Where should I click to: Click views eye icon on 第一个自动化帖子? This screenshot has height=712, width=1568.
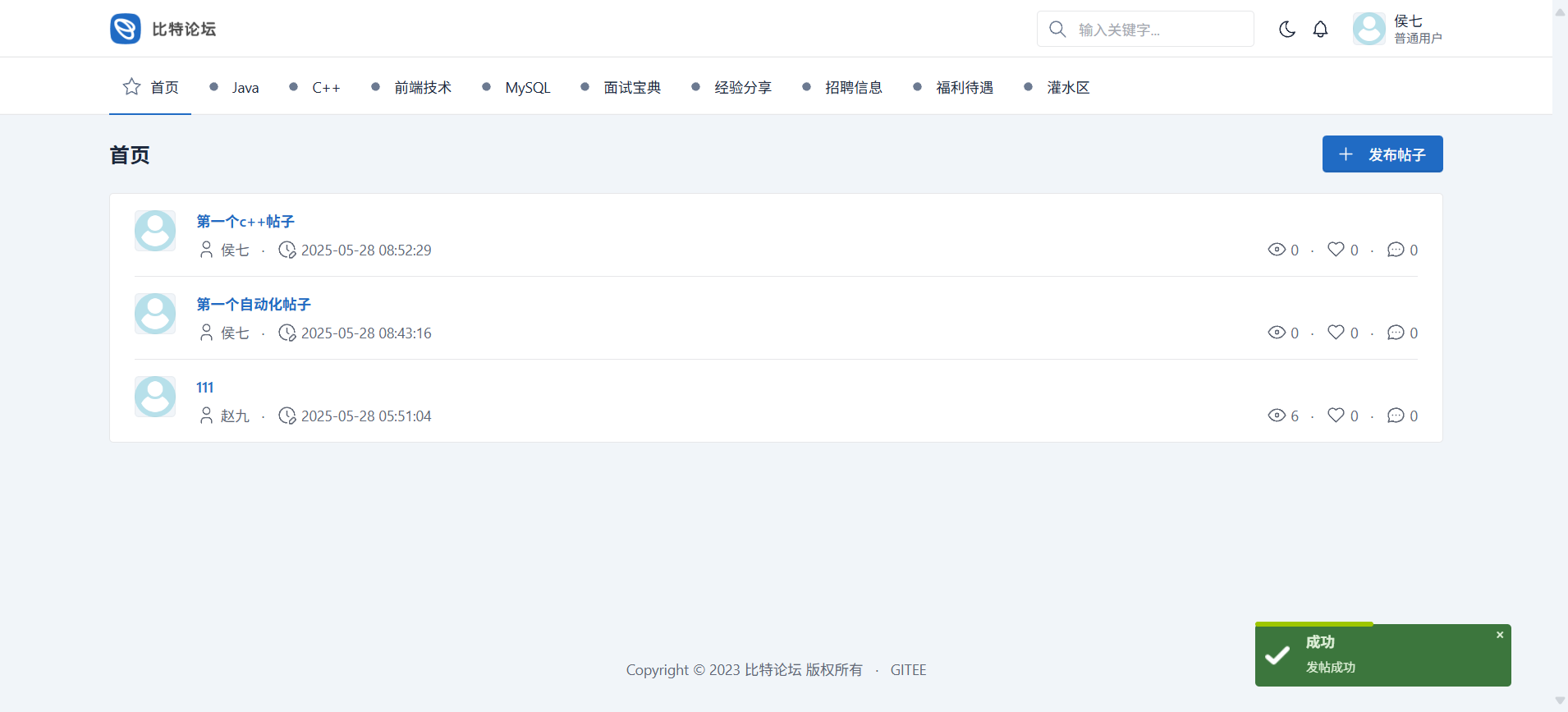point(1277,332)
